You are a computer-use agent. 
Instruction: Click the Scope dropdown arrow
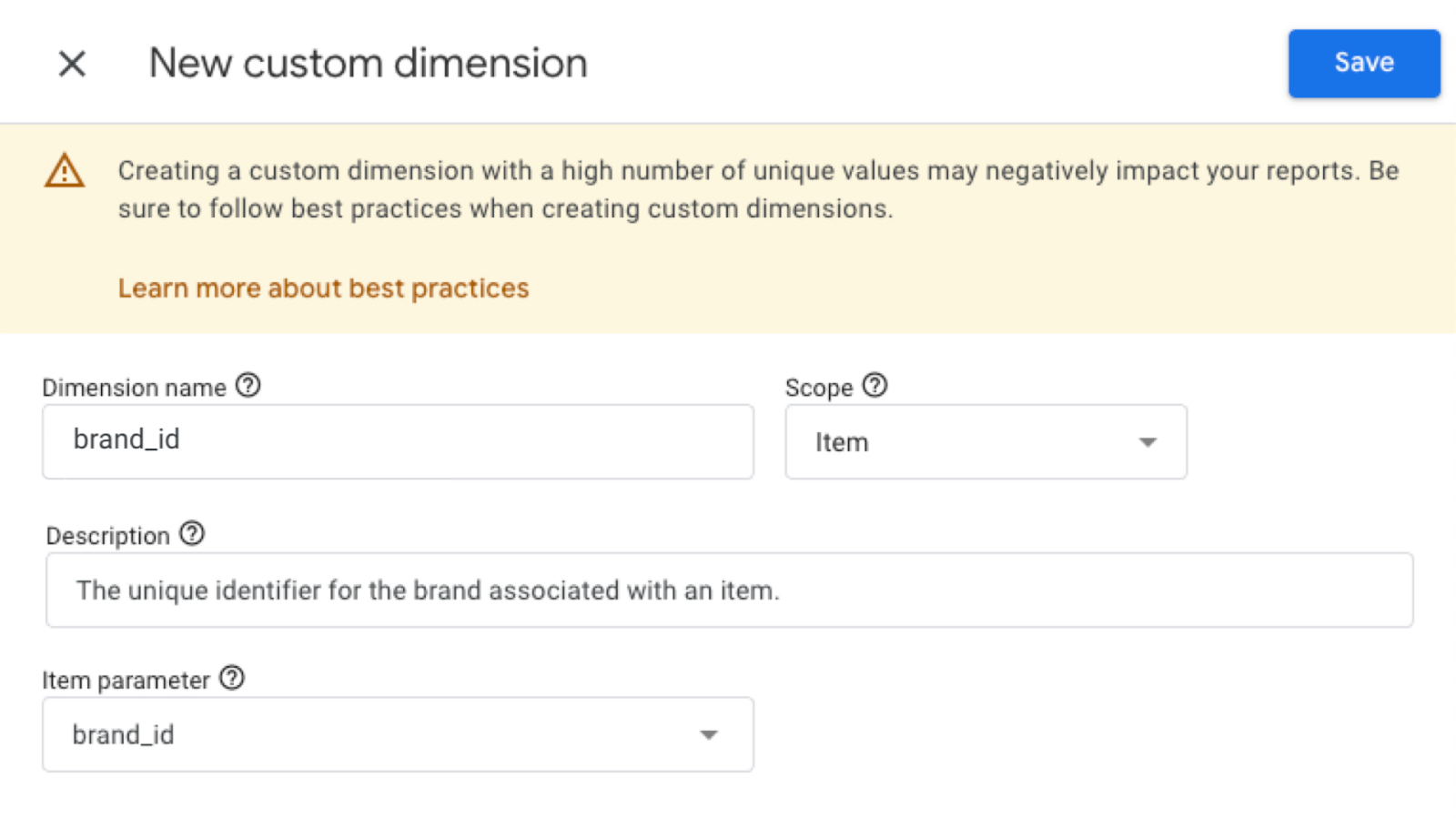(x=1148, y=442)
